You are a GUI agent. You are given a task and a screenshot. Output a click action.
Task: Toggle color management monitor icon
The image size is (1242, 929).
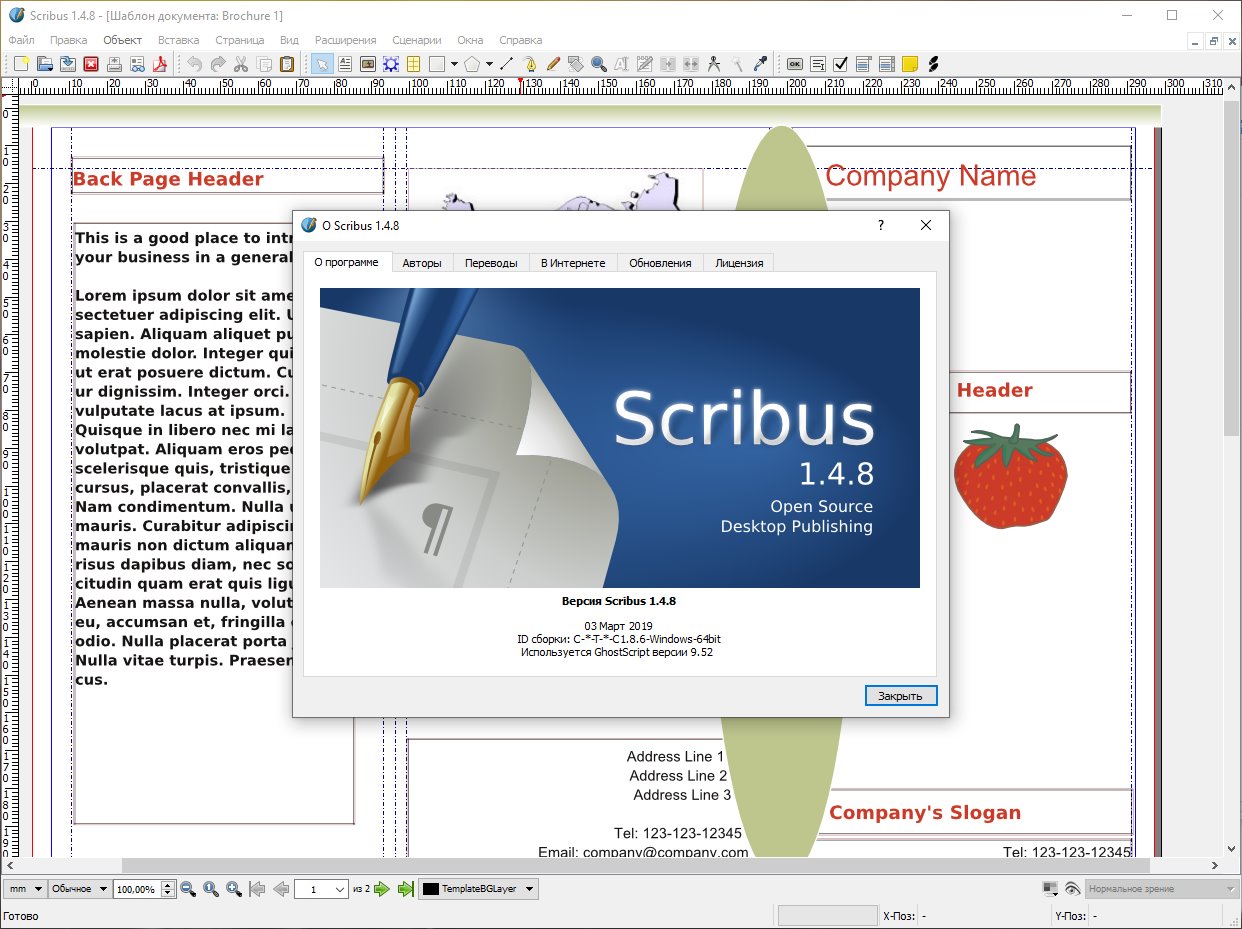coord(1049,889)
